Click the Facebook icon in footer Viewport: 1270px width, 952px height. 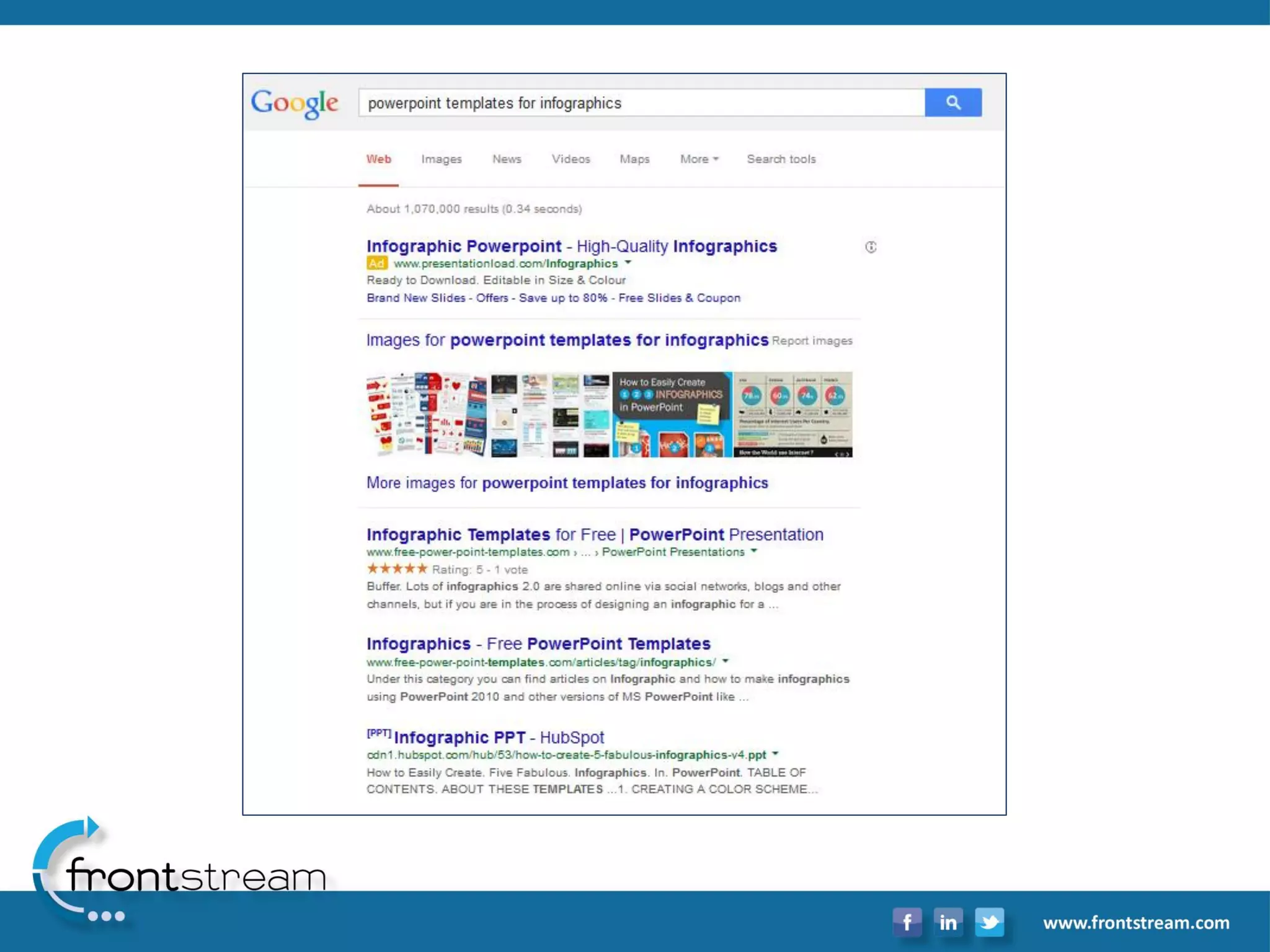pos(907,922)
